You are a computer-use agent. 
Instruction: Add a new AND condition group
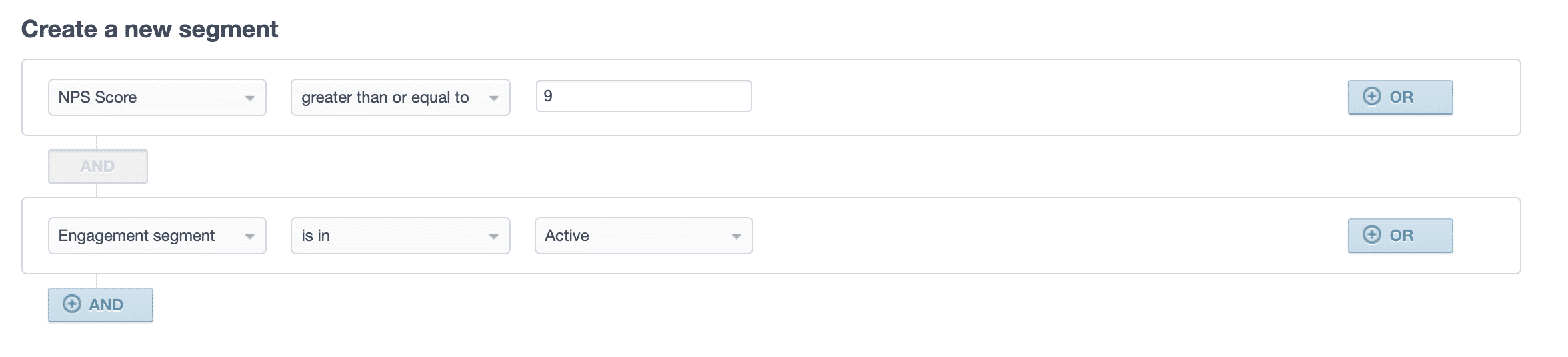pyautogui.click(x=101, y=305)
